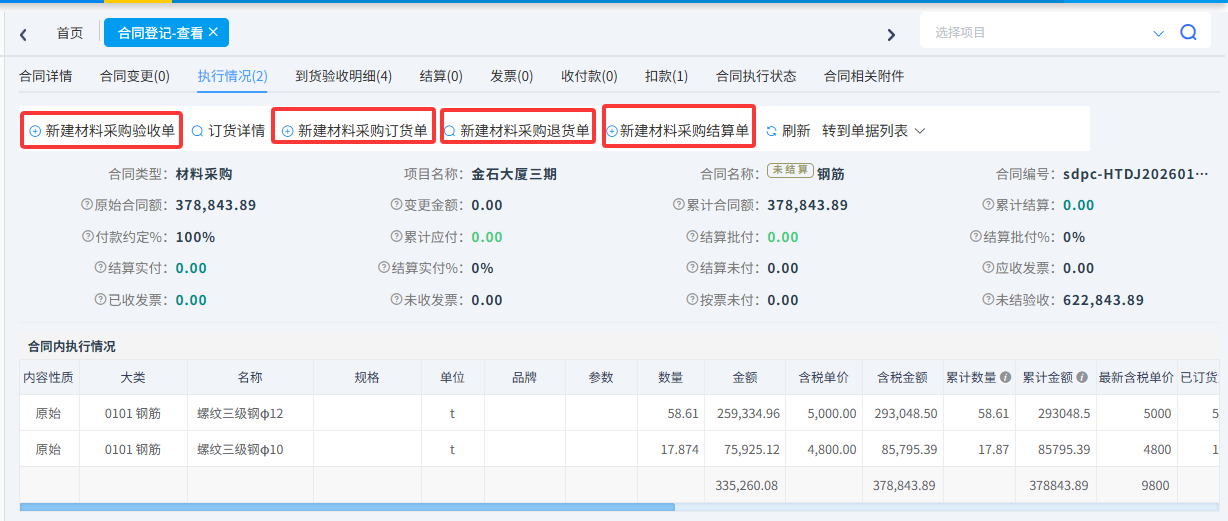
Task: Click 新建材料采购验收单 button
Action: point(101,131)
